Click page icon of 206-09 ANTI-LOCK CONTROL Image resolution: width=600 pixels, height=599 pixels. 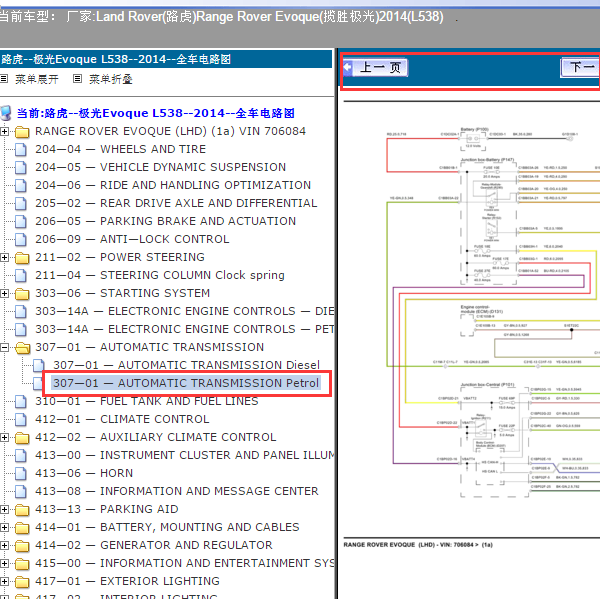coord(21,239)
